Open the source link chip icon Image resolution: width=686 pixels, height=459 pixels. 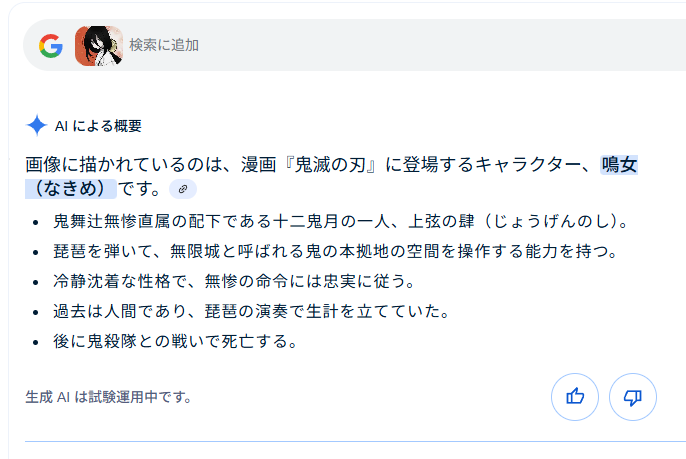tap(183, 189)
